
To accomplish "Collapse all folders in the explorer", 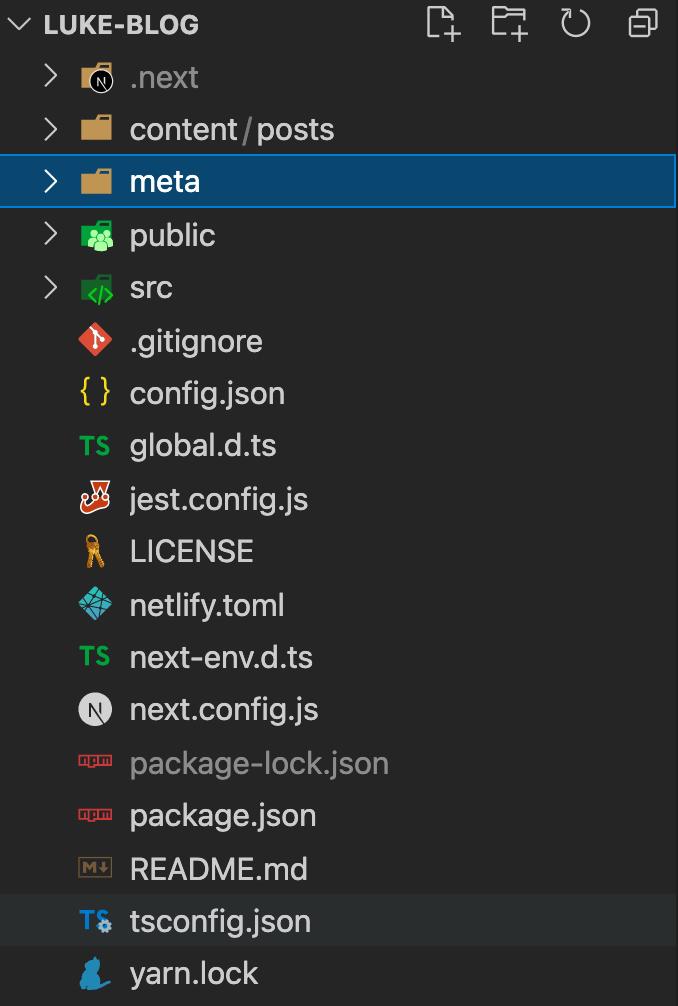I will tap(643, 24).
